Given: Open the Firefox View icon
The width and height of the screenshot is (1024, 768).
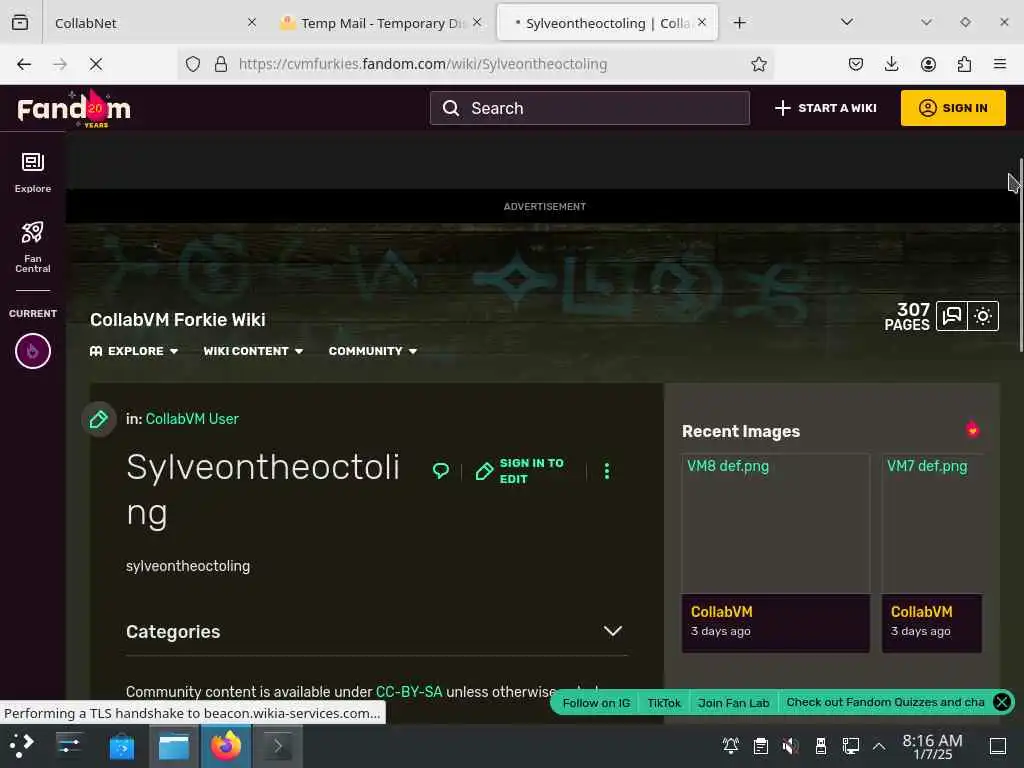Looking at the screenshot, I should 20,22.
